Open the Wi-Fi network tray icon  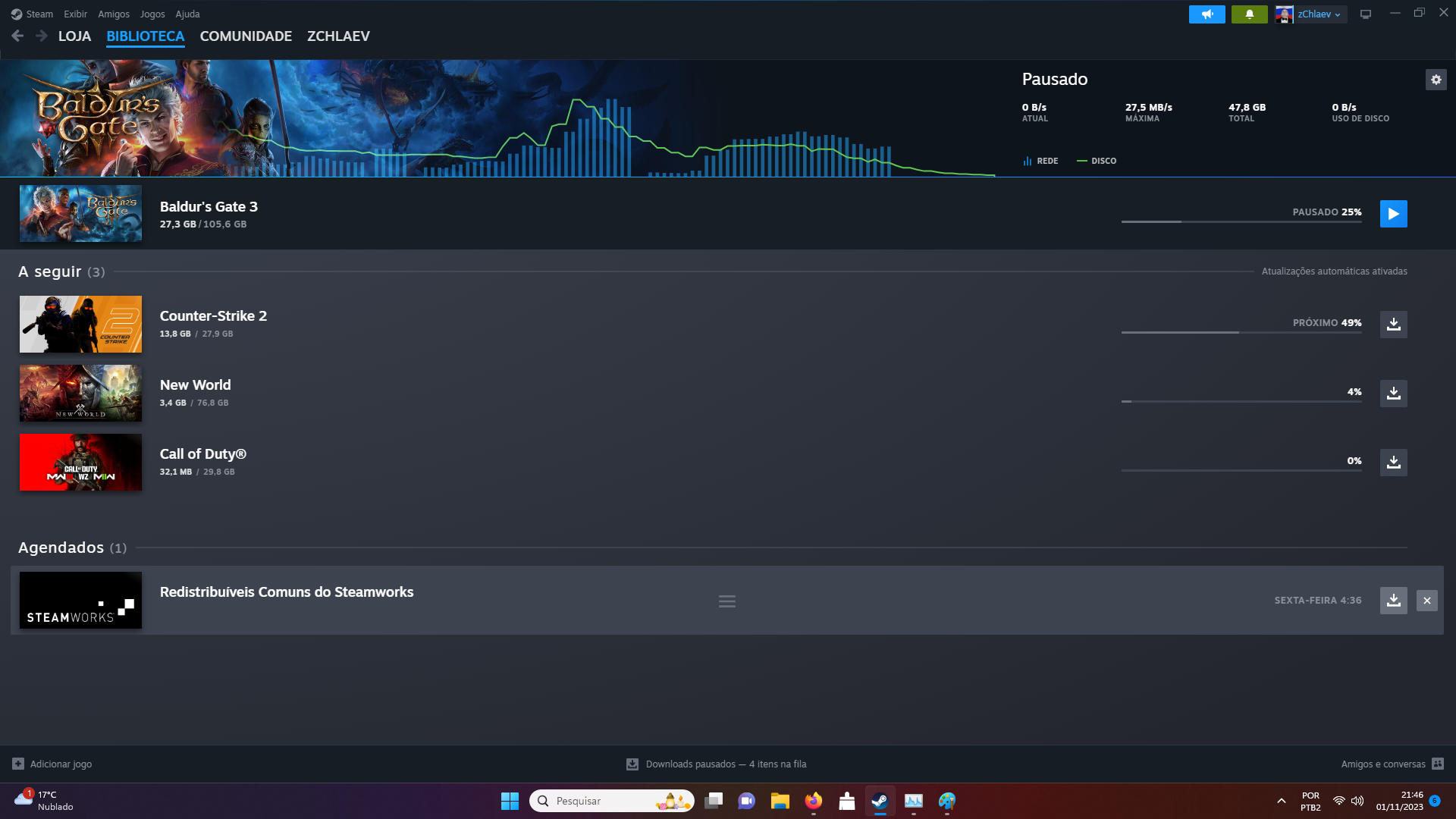[x=1338, y=801]
